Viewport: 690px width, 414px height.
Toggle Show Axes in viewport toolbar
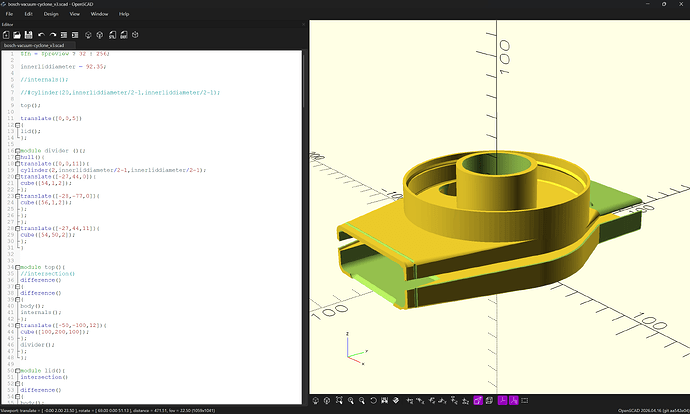[x=502, y=400]
